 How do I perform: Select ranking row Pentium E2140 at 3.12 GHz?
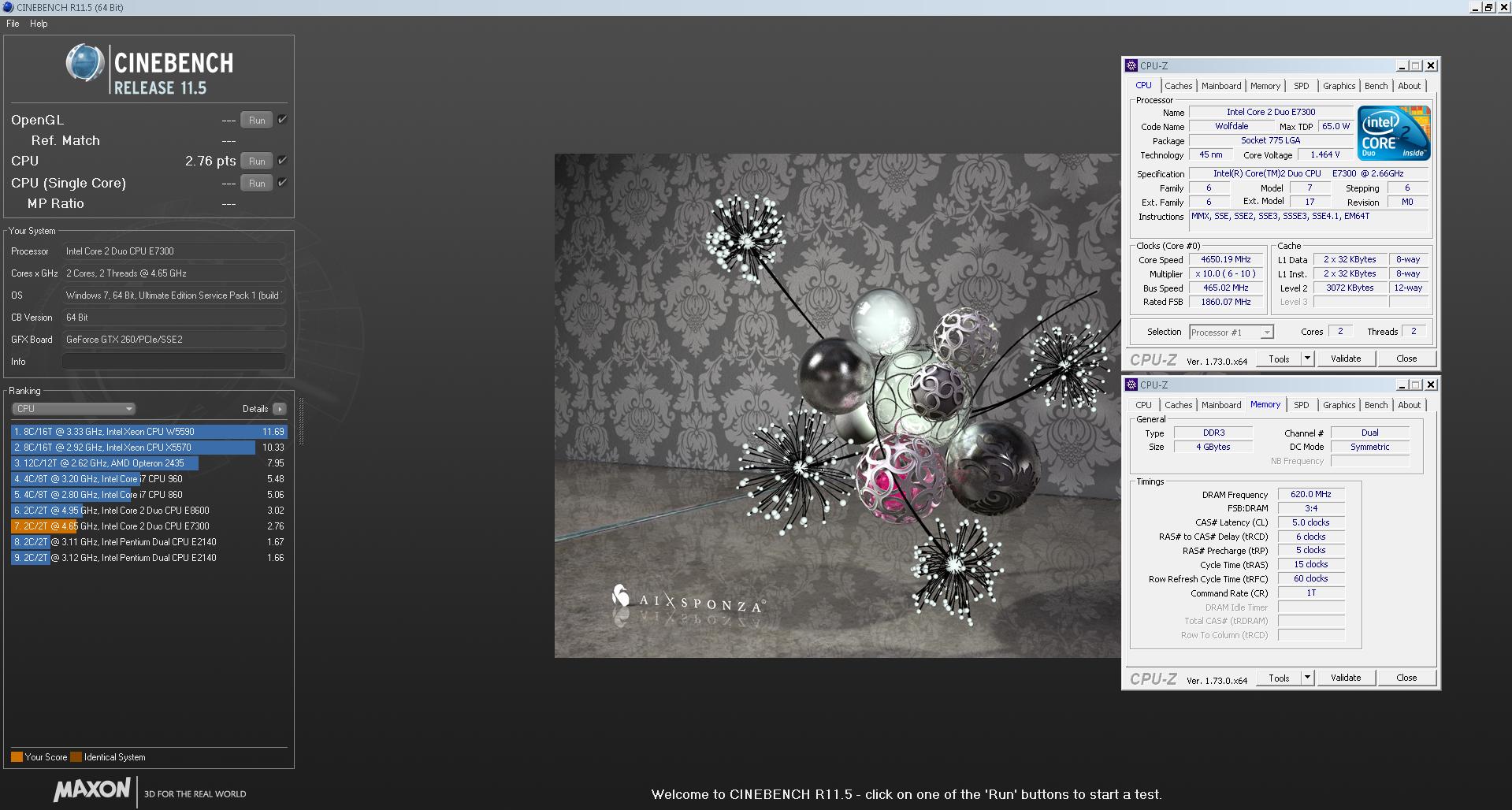point(149,558)
